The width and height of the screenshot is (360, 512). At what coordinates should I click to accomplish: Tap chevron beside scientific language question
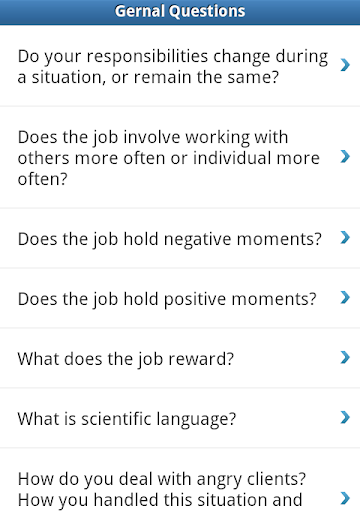click(345, 417)
